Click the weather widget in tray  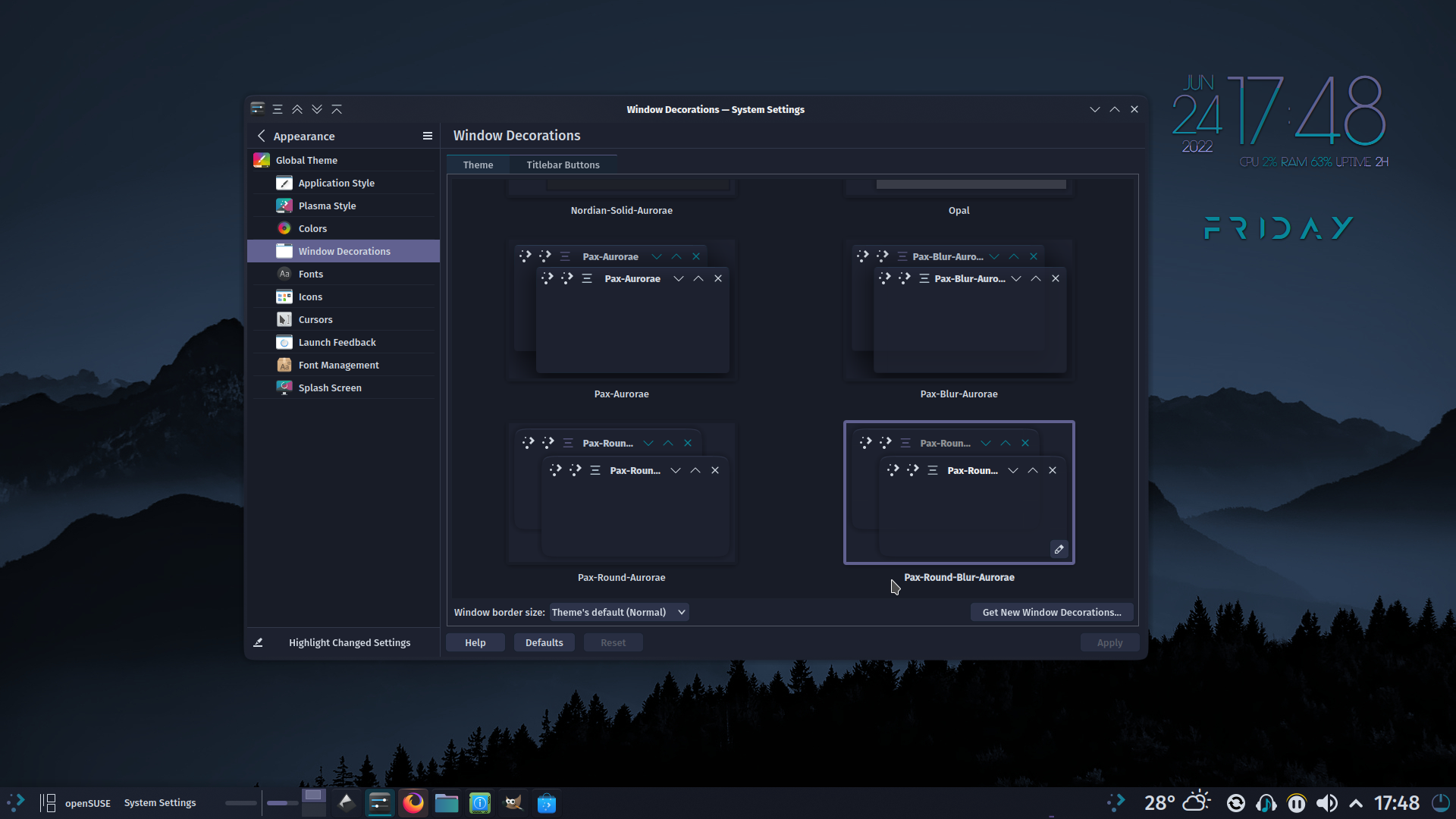[x=1177, y=802]
